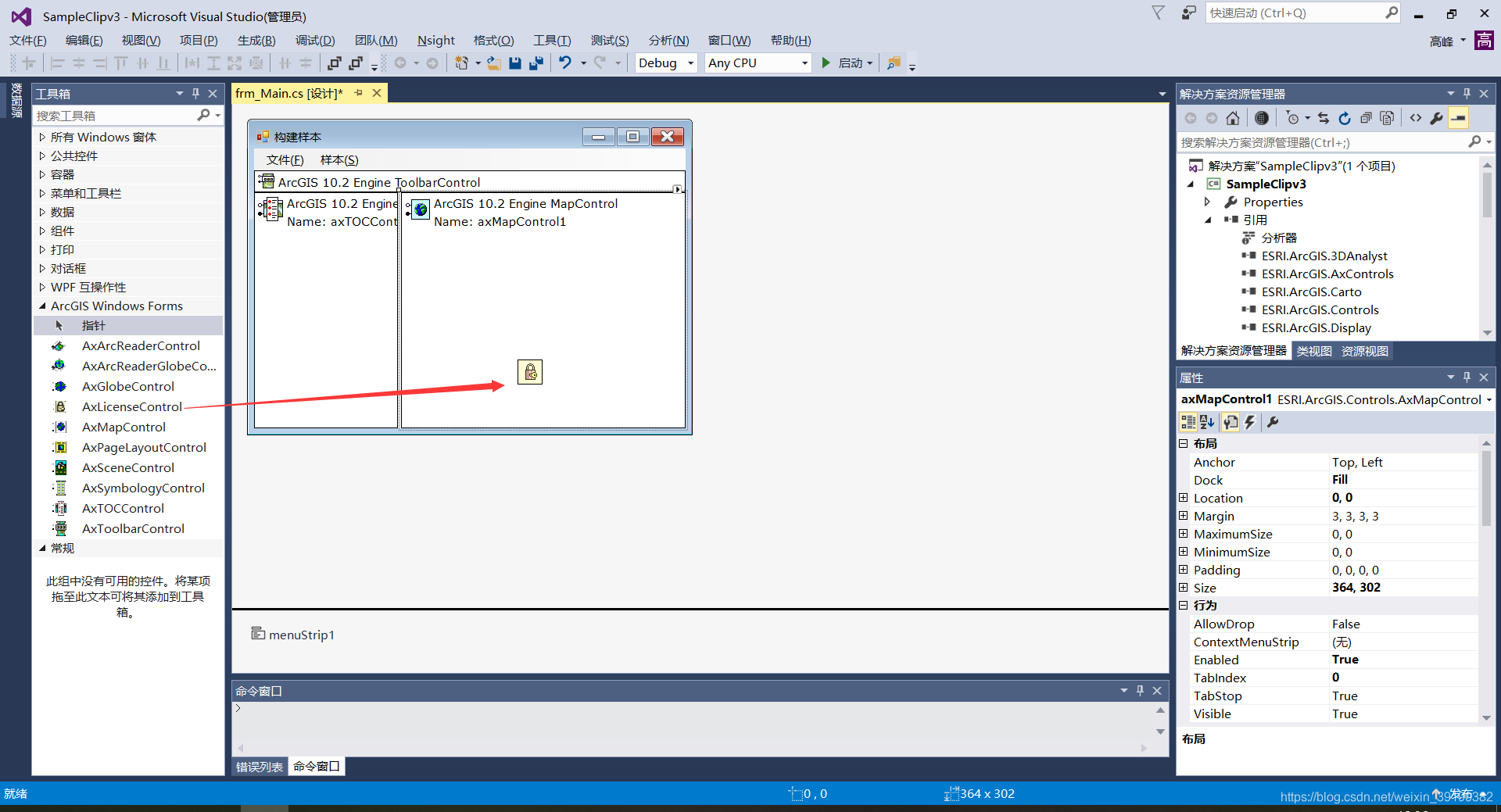Click the Save All icon in the toolbar
Screen dimensions: 1501x812
tap(536, 63)
